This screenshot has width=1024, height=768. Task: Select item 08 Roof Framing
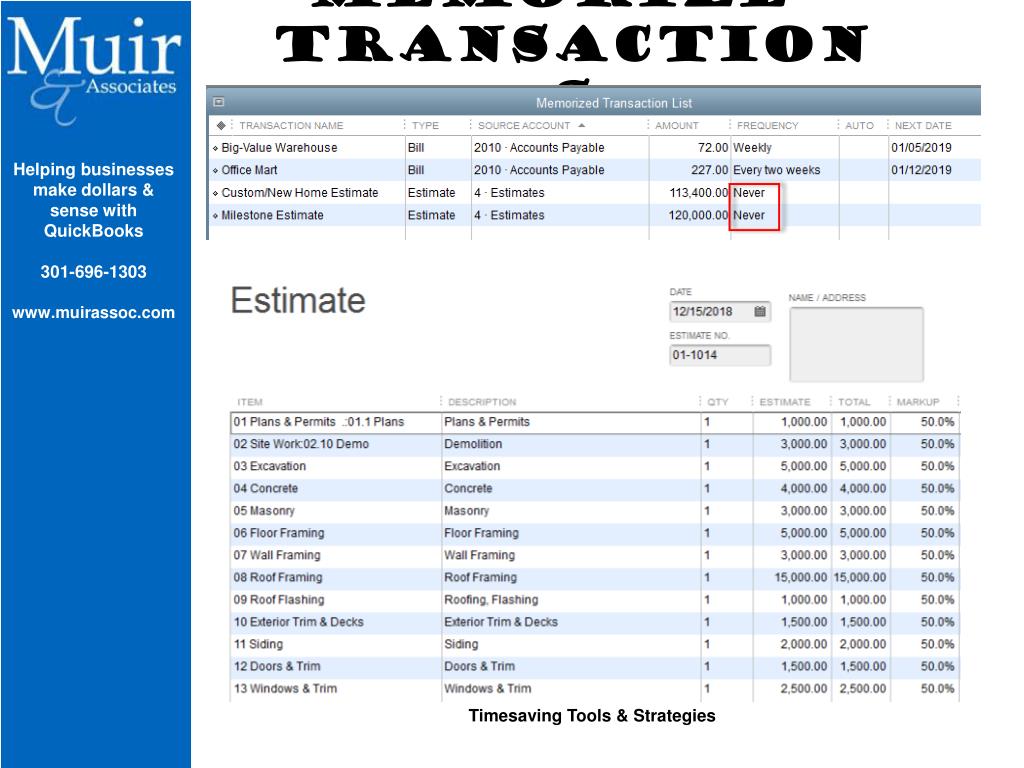(595, 577)
